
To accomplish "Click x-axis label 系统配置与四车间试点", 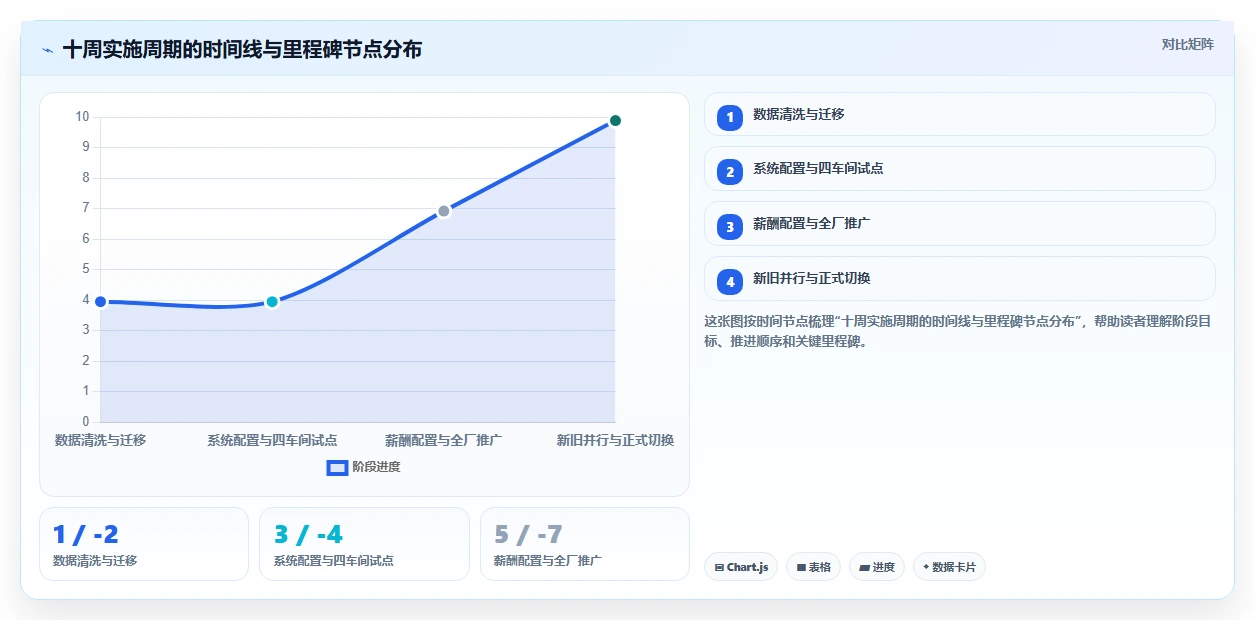I will pos(272,440).
